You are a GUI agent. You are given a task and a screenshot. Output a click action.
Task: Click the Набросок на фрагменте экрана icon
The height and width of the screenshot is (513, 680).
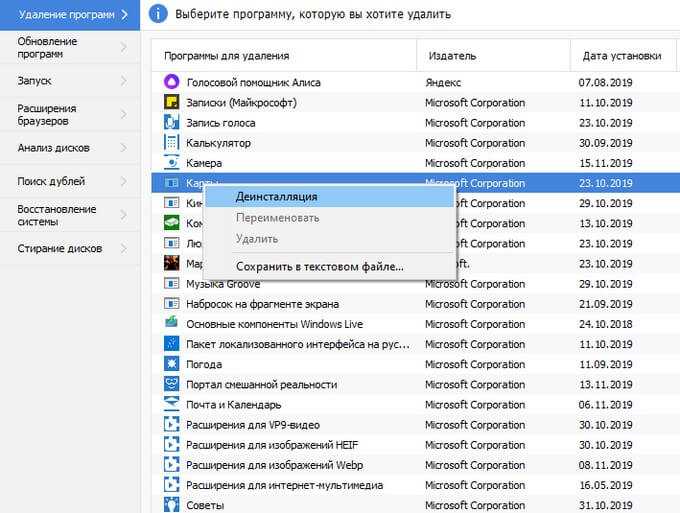[171, 303]
